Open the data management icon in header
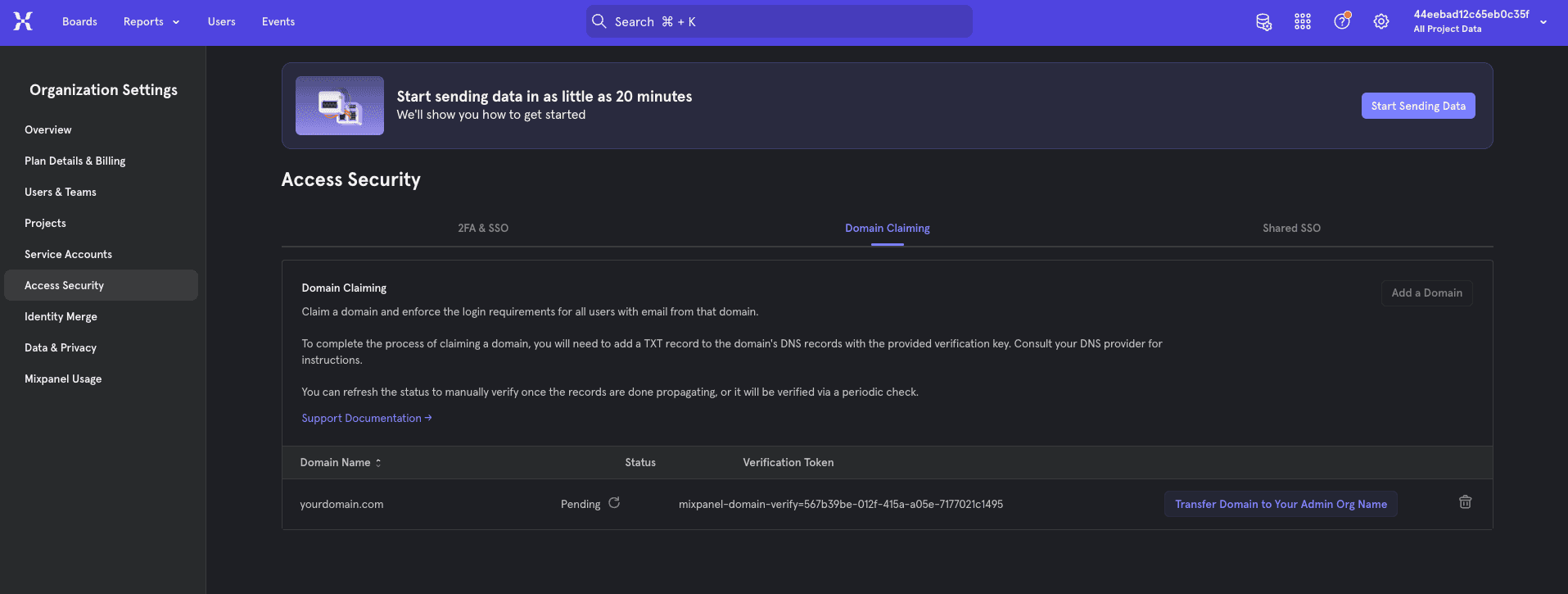The image size is (1568, 594). [1263, 22]
